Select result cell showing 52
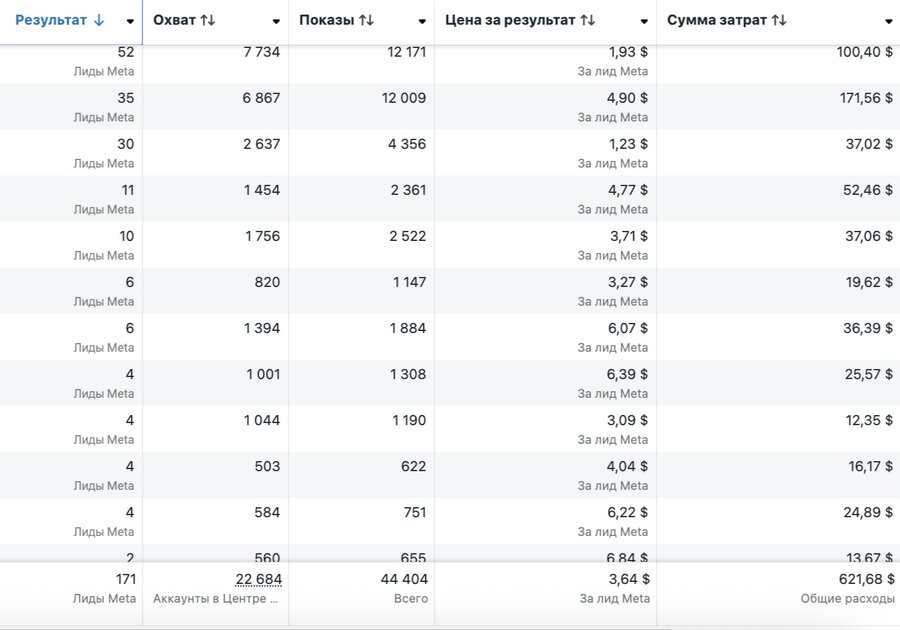This screenshot has width=900, height=630. (x=126, y=52)
